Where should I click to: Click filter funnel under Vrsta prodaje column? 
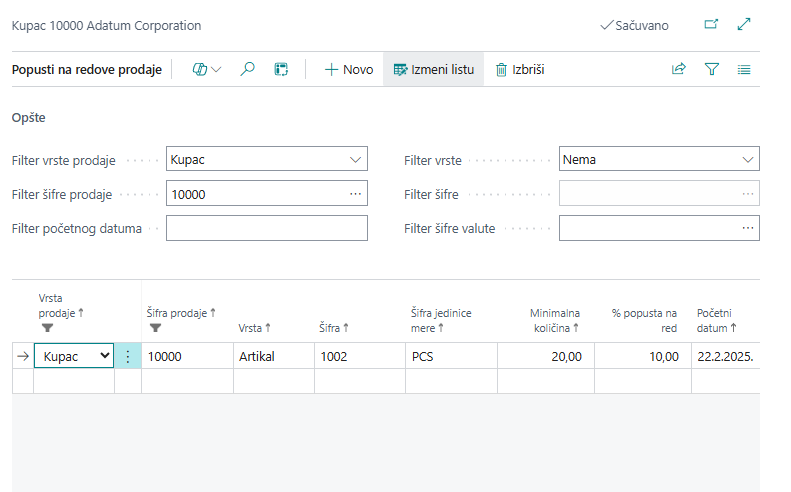[x=46, y=327]
